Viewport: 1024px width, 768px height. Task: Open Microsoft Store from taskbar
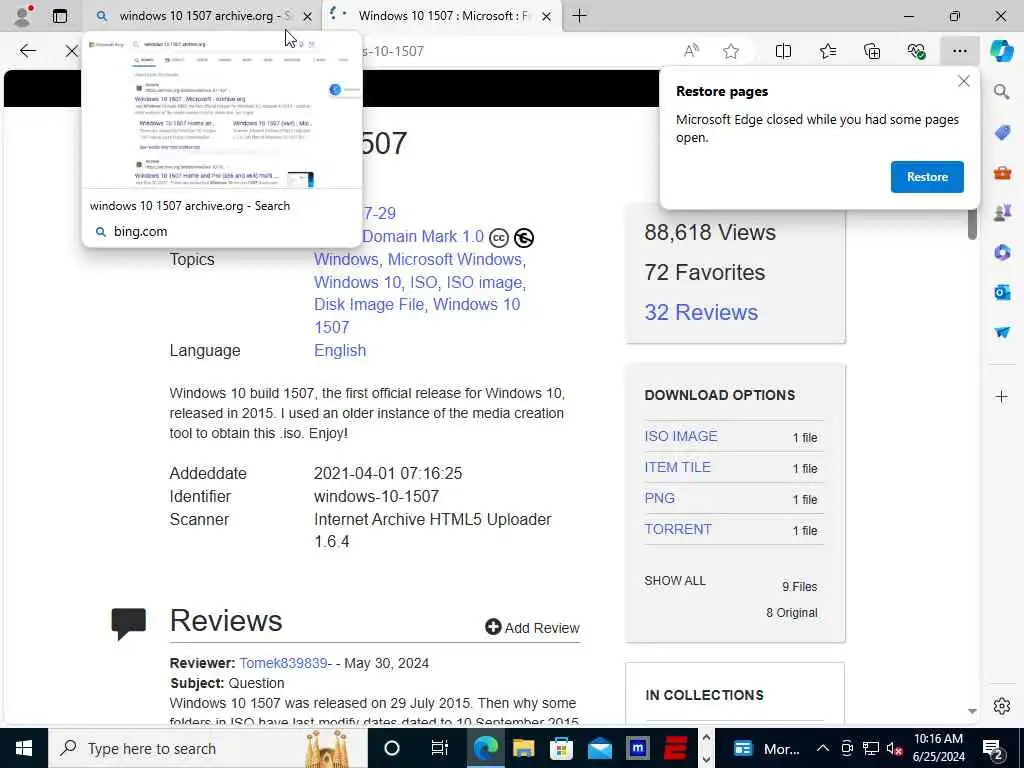[x=561, y=748]
